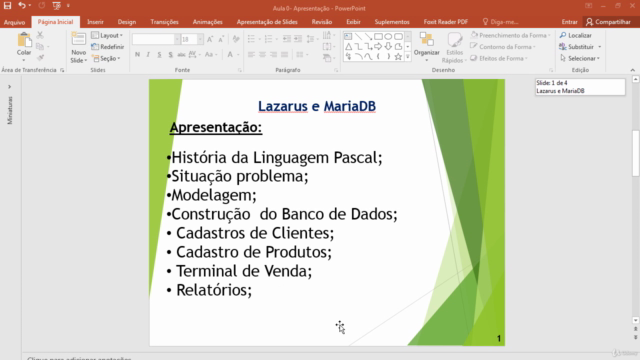Click the Organizar arrange icon
The image size is (640, 360).
click(427, 40)
